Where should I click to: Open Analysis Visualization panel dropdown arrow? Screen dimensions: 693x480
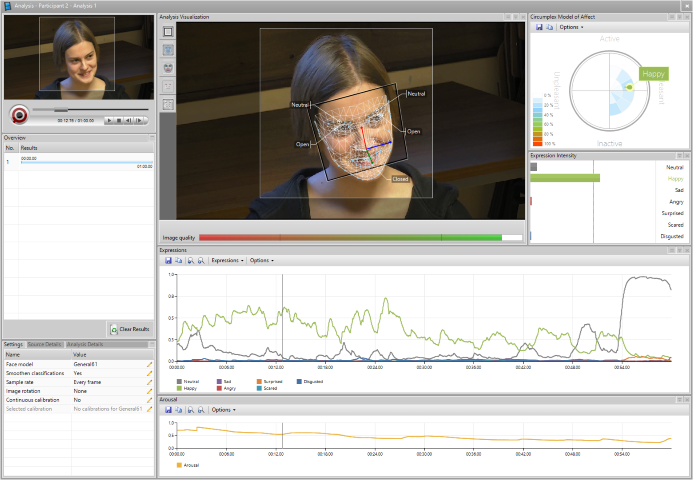[515, 17]
